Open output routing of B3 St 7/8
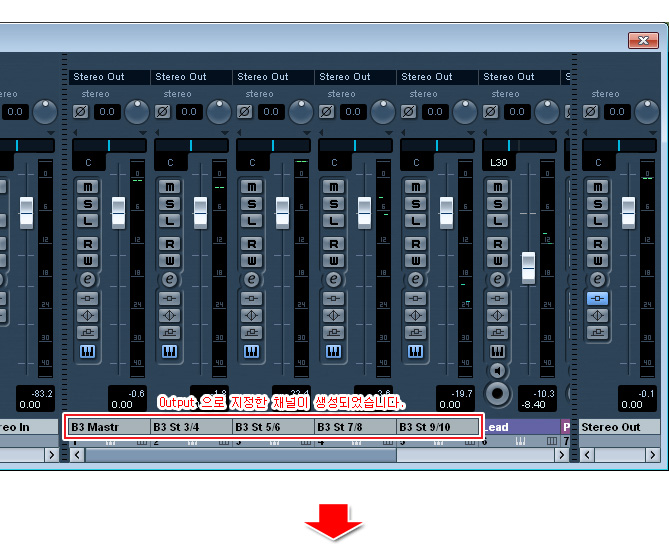Screen dimensions: 669x553 355,77
